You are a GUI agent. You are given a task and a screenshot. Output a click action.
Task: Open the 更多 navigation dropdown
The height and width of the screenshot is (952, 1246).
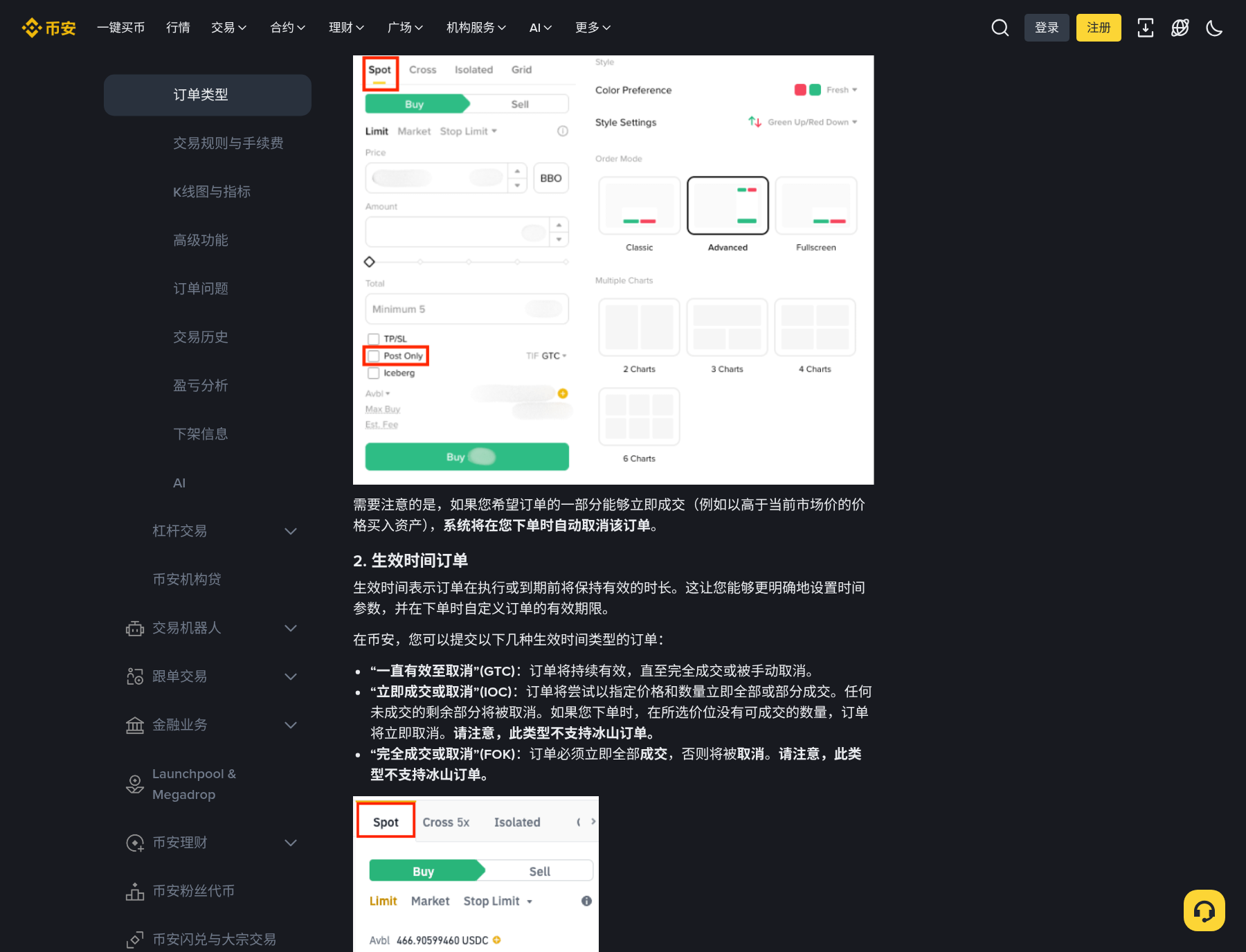pyautogui.click(x=593, y=28)
